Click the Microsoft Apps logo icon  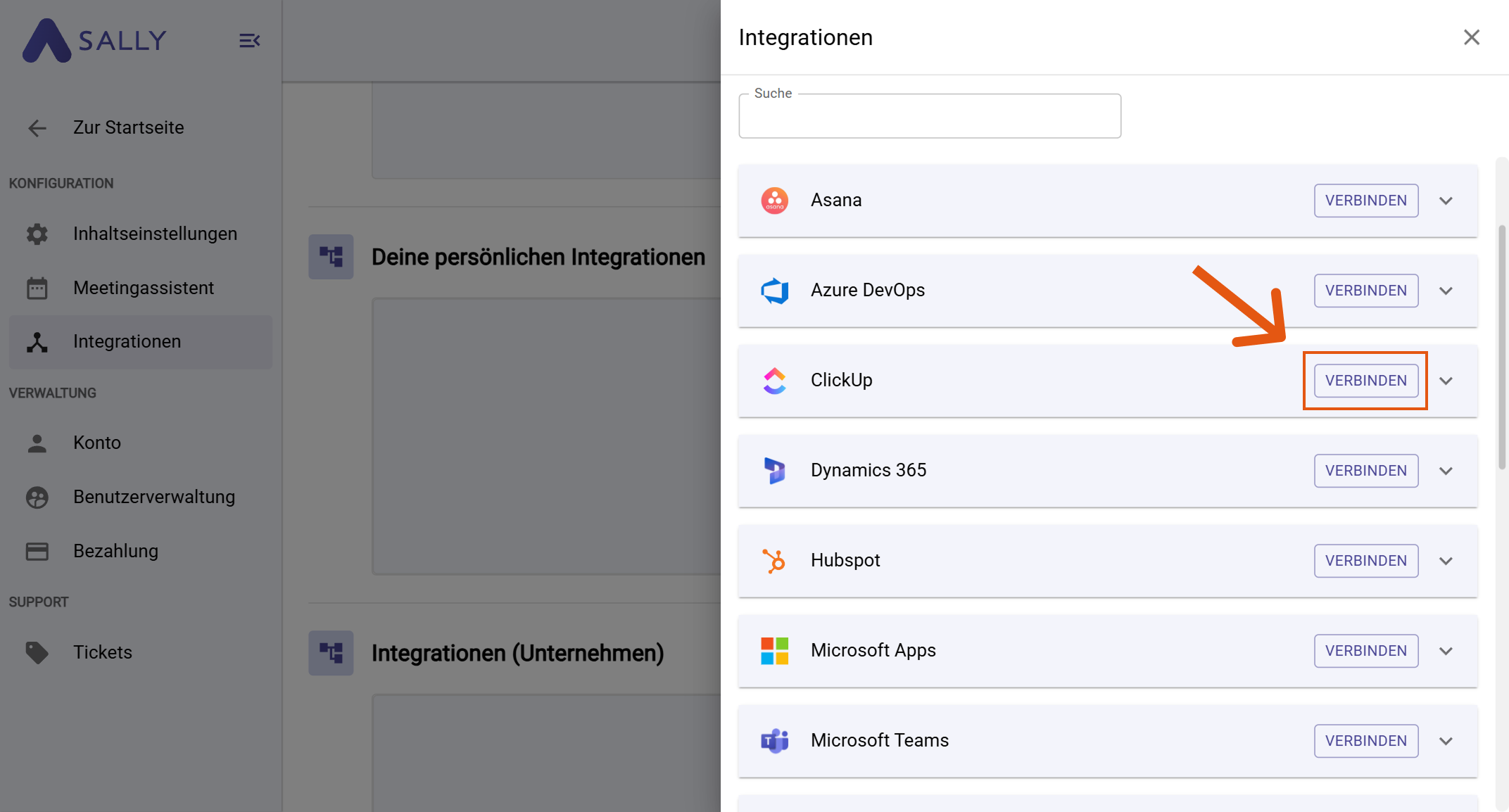coord(775,651)
